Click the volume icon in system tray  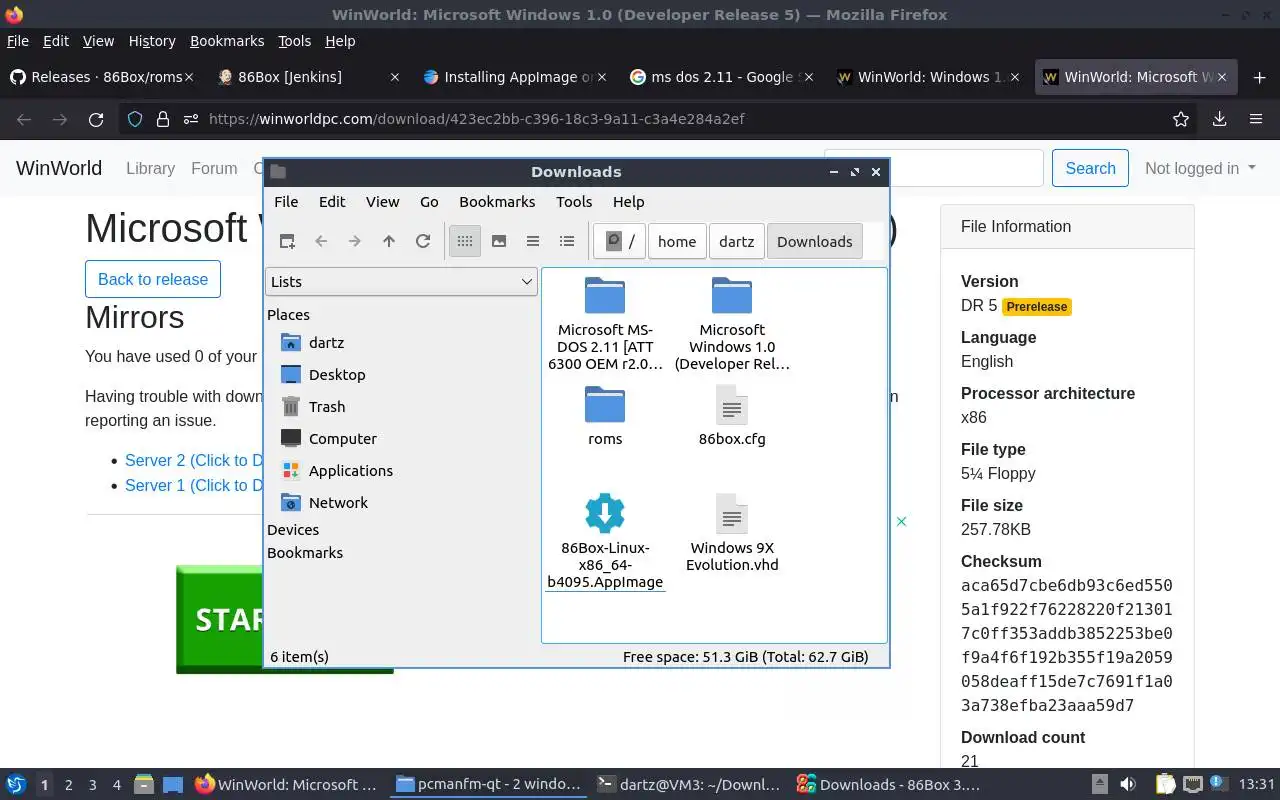point(1128,784)
